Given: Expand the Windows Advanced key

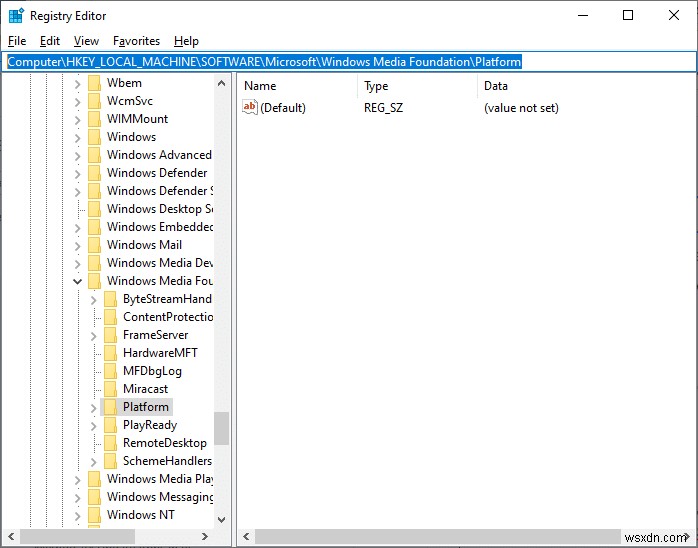Looking at the screenshot, I should pyautogui.click(x=77, y=156).
